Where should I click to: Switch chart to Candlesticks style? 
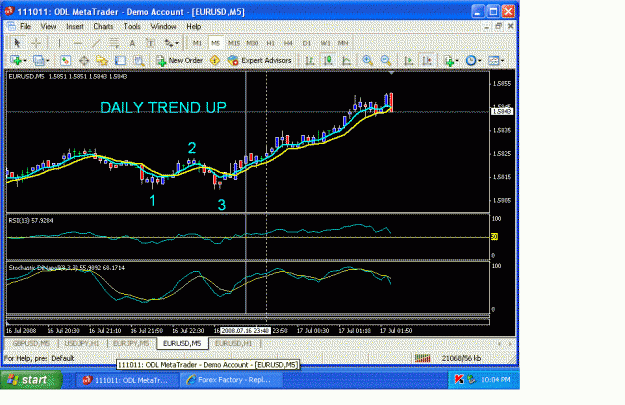(328, 61)
